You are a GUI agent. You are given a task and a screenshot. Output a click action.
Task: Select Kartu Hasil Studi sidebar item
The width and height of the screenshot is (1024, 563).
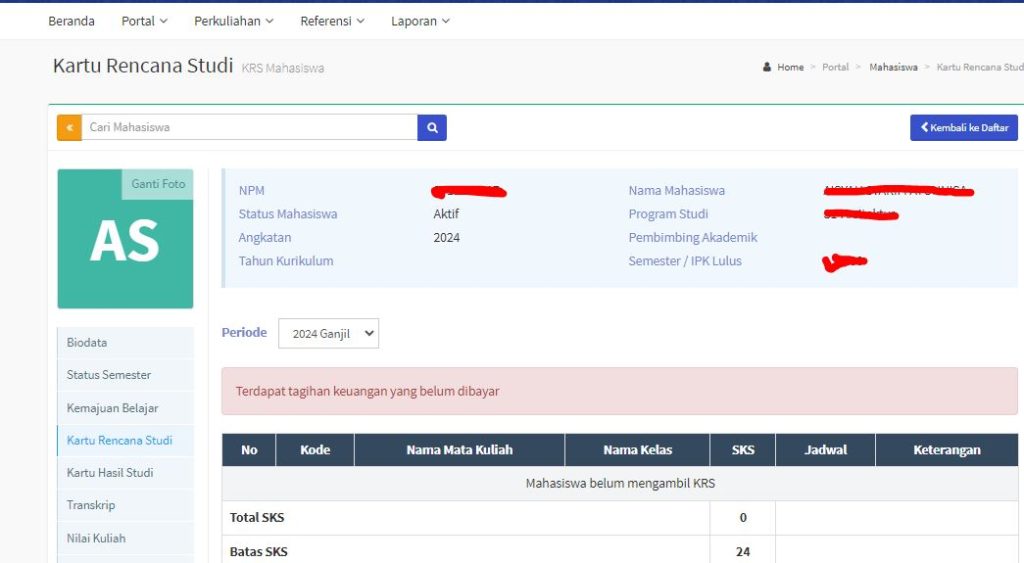tap(110, 473)
